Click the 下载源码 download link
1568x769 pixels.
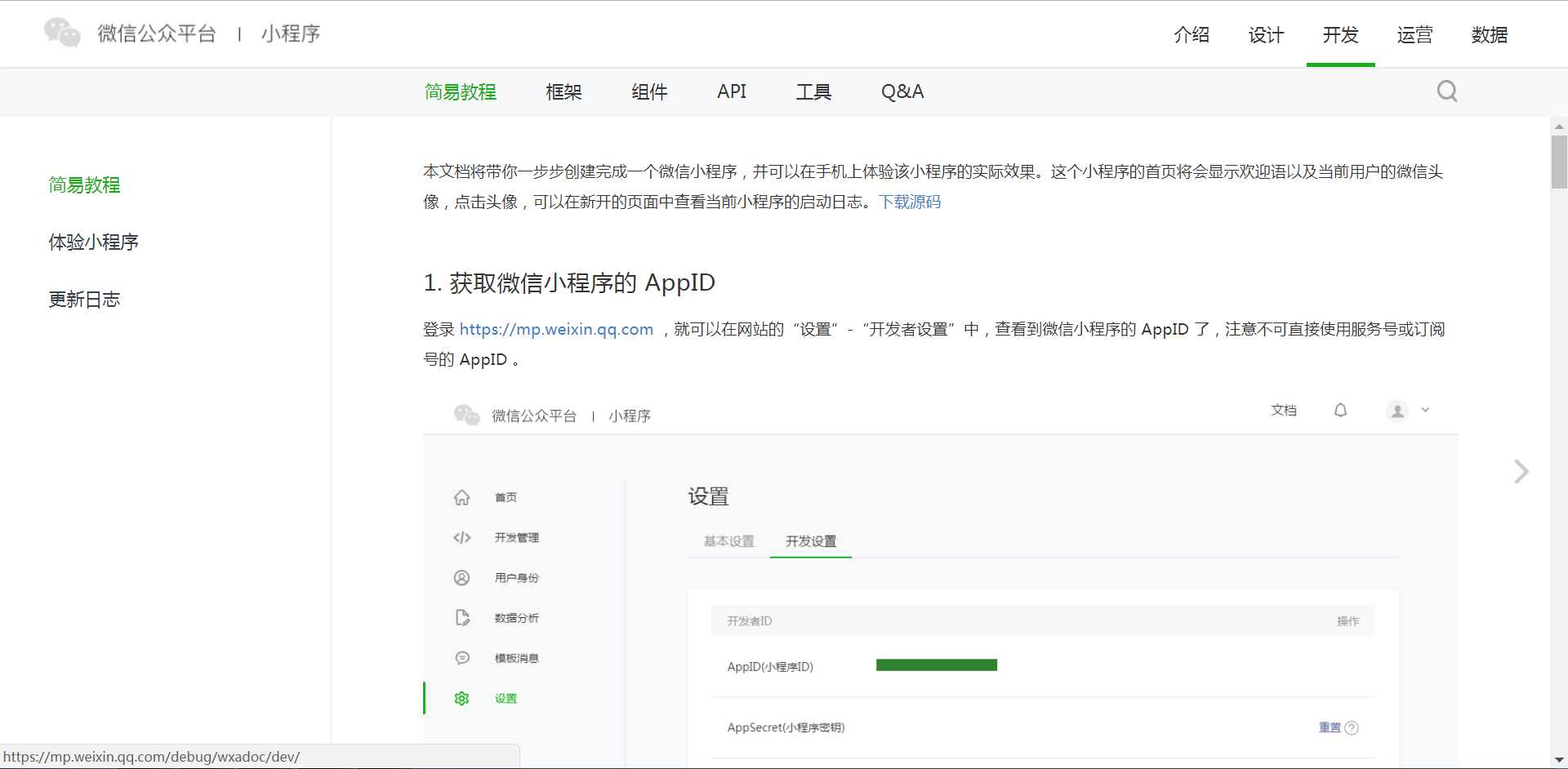tap(911, 202)
